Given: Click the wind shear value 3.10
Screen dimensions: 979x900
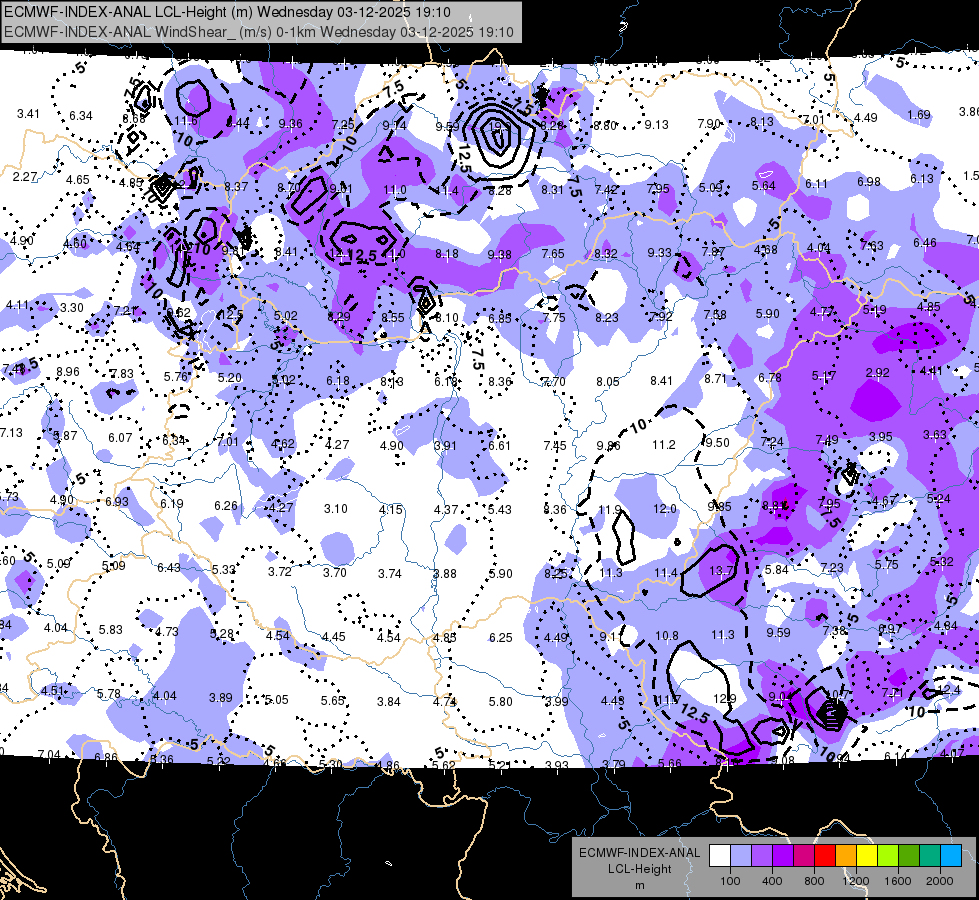Looking at the screenshot, I should tap(335, 508).
